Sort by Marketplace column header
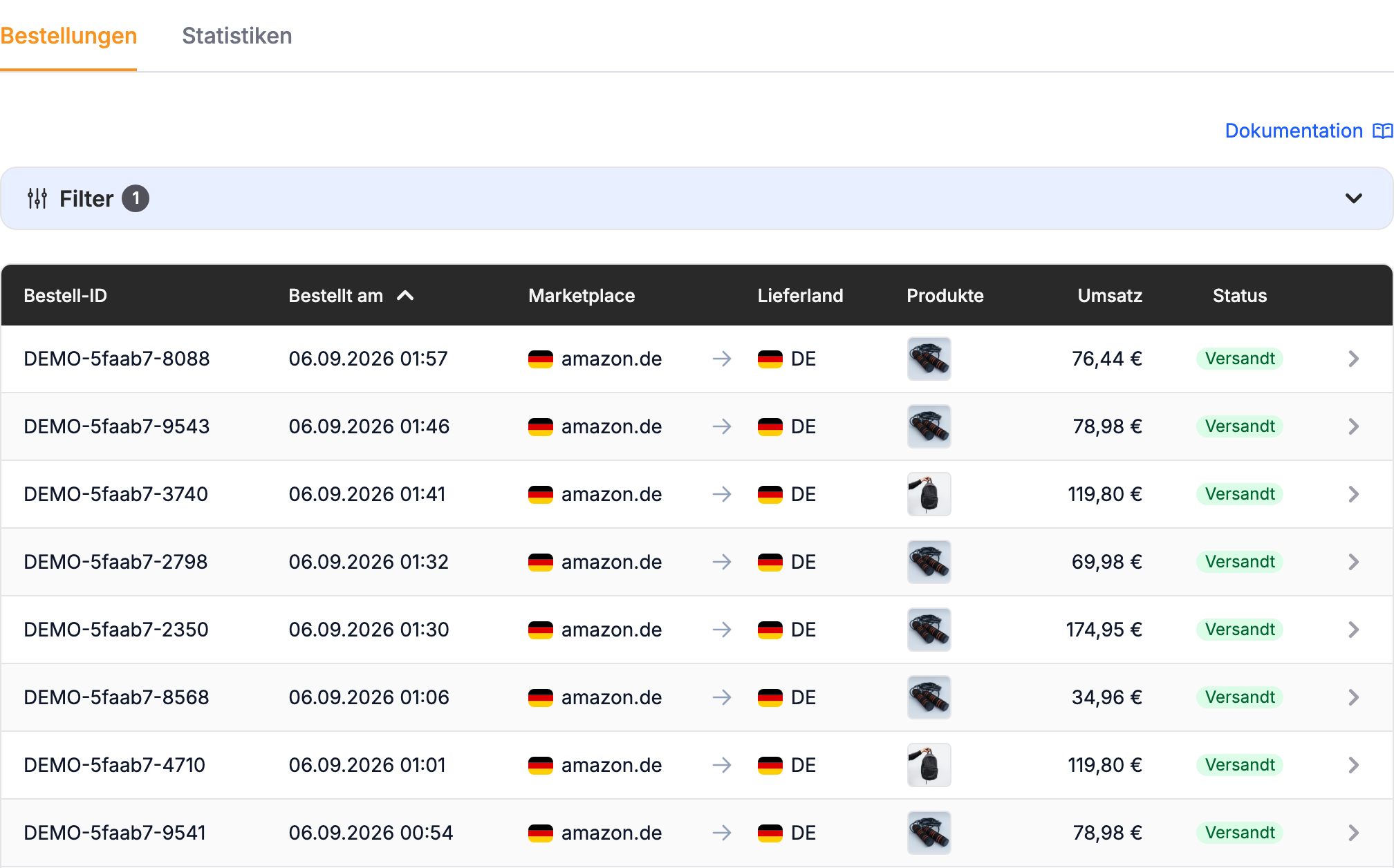The image size is (1394, 868). [582, 296]
